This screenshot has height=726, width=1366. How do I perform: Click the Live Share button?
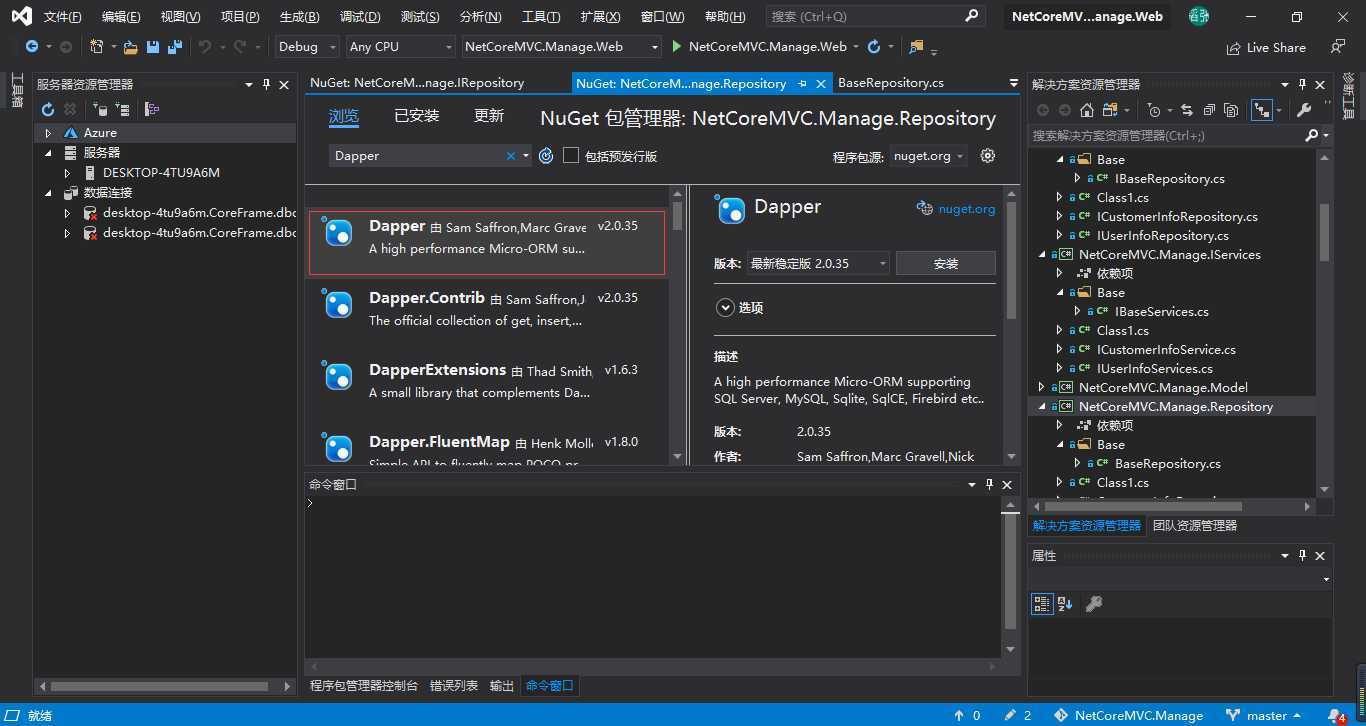(1266, 47)
